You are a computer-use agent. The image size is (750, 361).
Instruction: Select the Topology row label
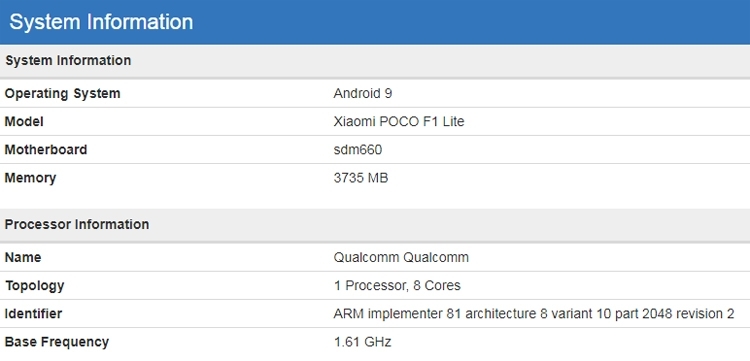[x=34, y=285]
